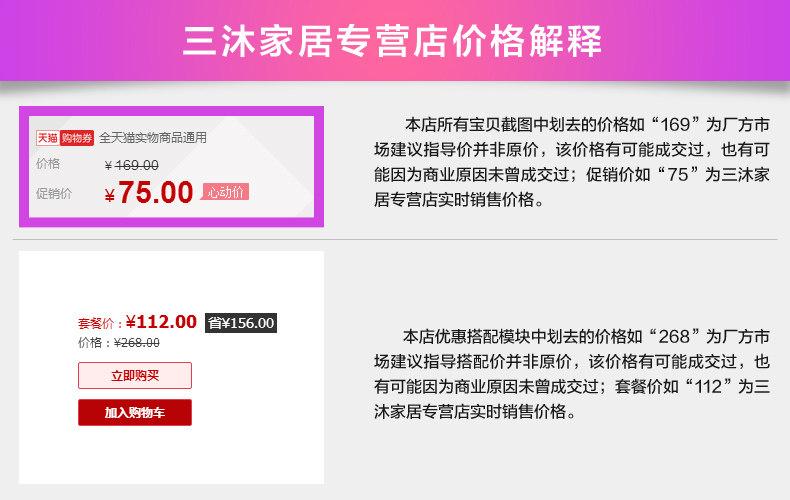Click the 三沐家居专营店价格解释 header title
790x500 pixels.
[394, 41]
